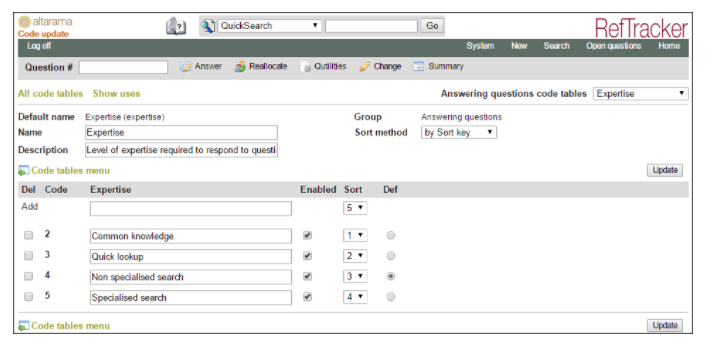Open the Open questions menu item
Screen dimensions: 718x361
614,46
